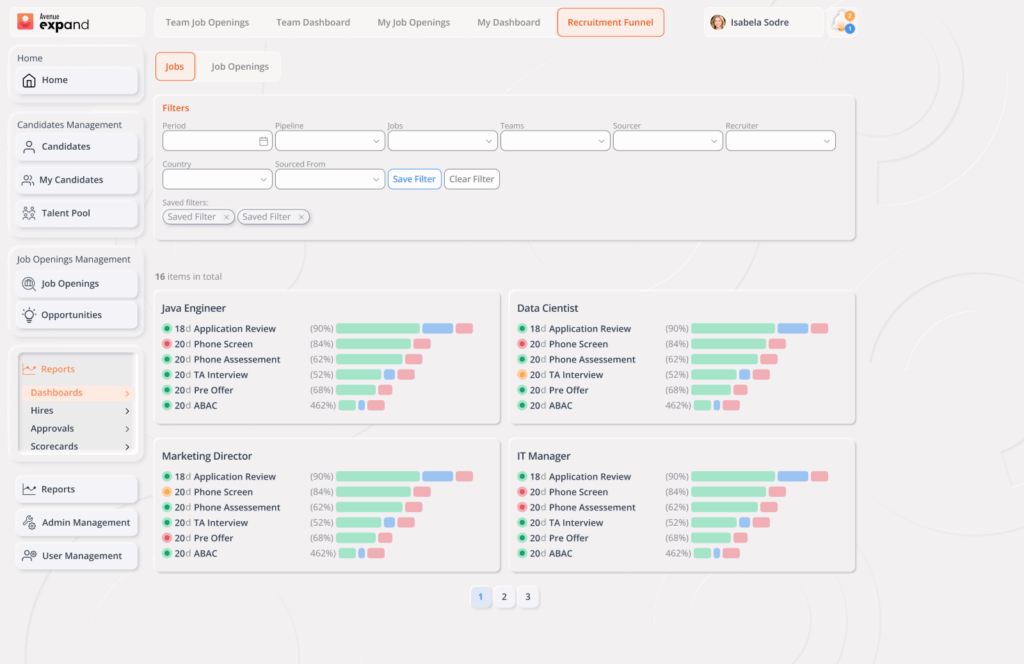The height and width of the screenshot is (664, 1024).
Task: Open the Recruiter filter dropdown
Action: [x=780, y=142]
